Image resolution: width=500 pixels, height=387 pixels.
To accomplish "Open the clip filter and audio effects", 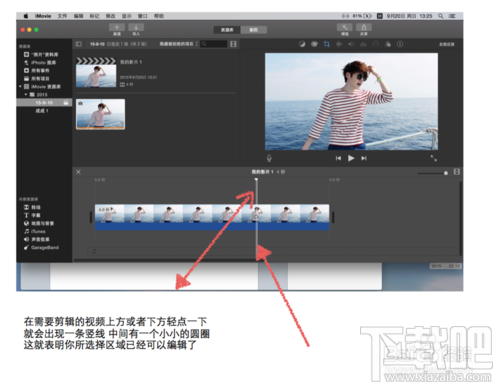I will 388,44.
